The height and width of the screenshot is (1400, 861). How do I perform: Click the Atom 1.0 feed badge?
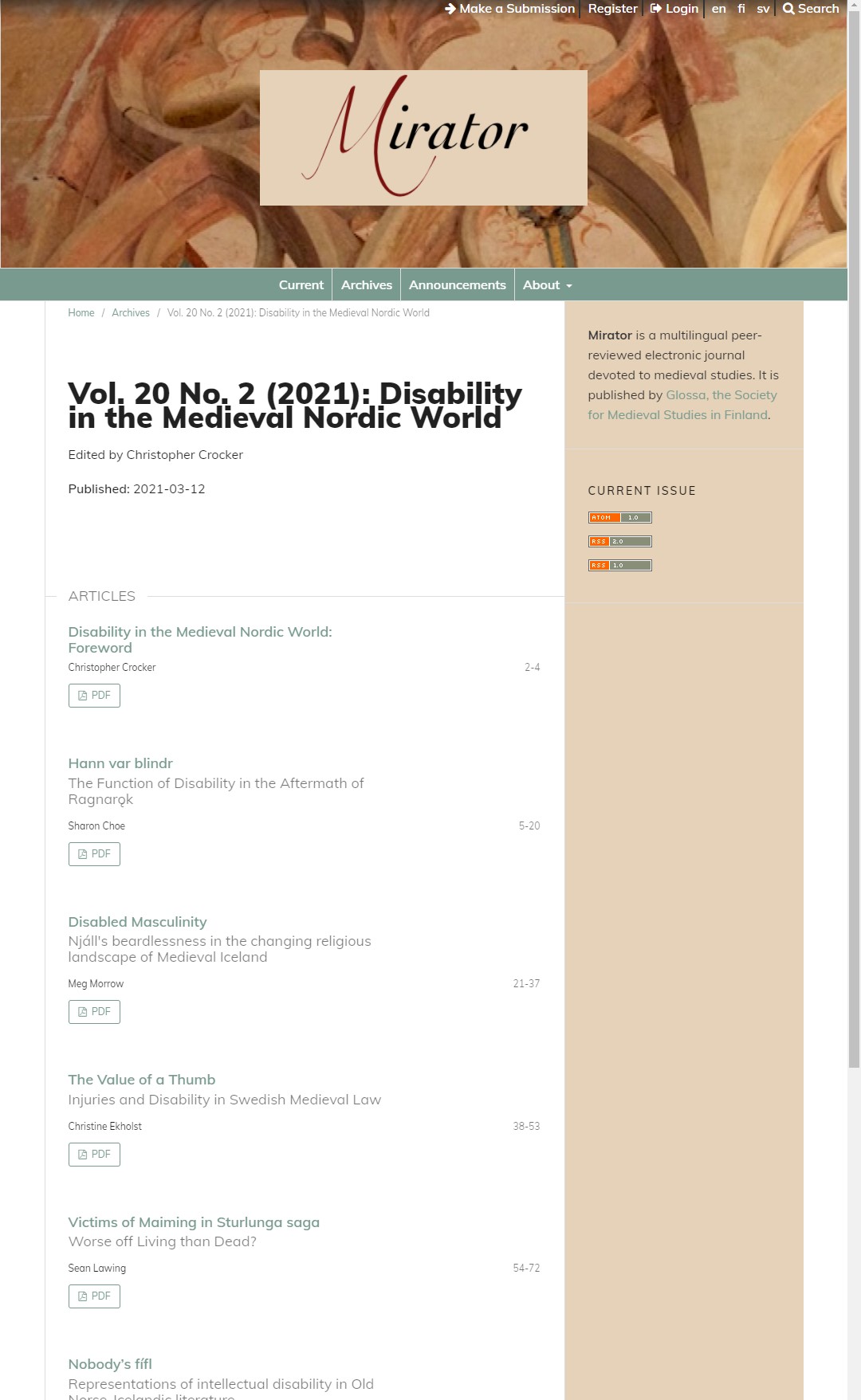(619, 518)
